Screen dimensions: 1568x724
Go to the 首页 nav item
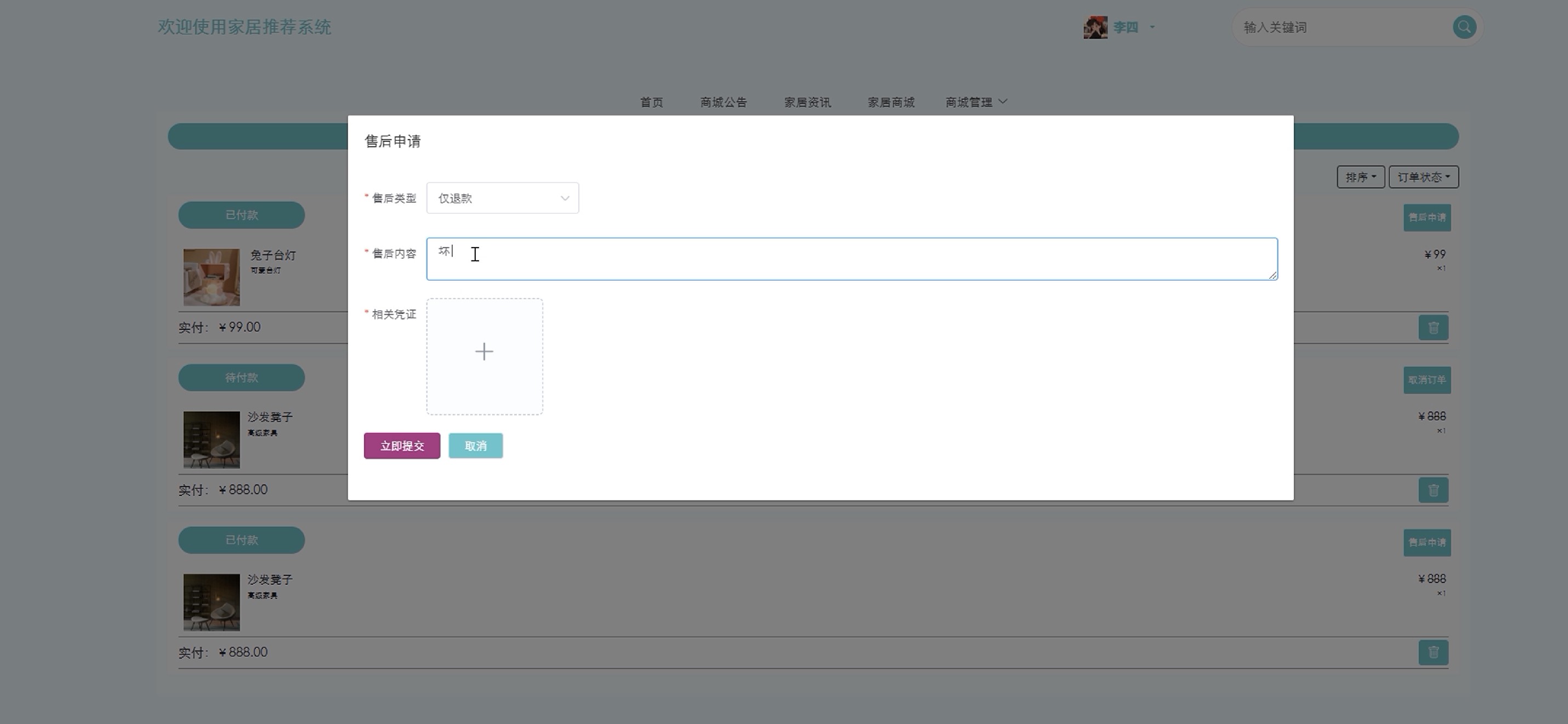(651, 102)
